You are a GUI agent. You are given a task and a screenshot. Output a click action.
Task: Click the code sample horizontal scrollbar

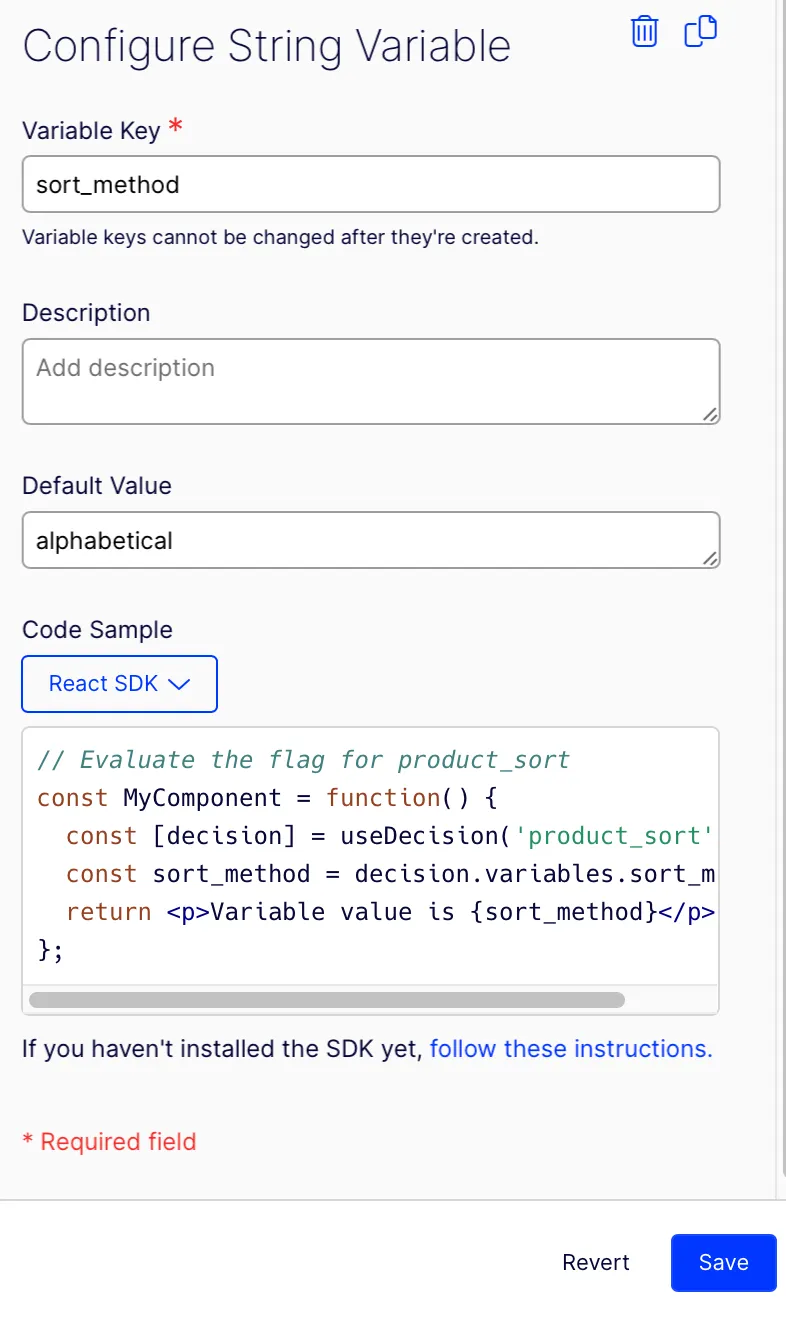[327, 999]
